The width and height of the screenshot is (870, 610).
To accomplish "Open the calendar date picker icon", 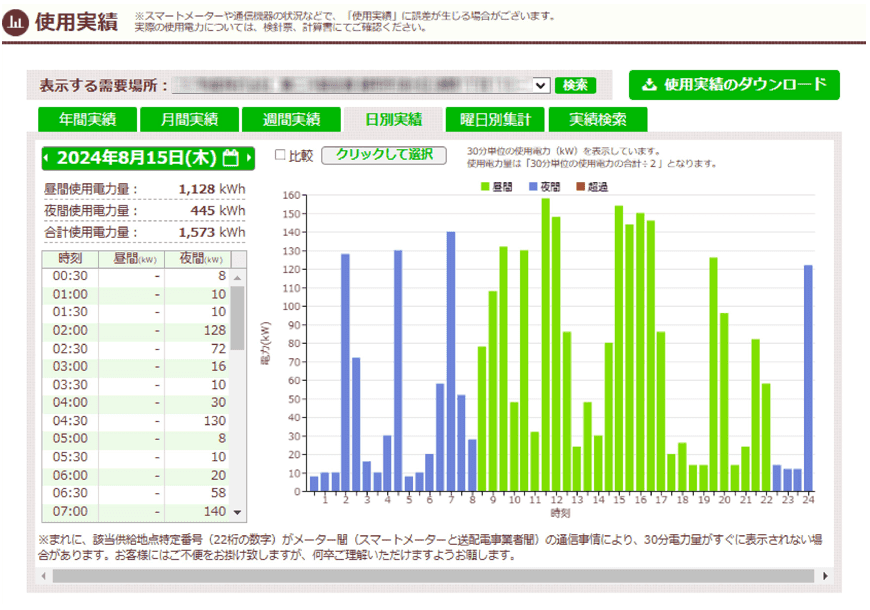I will pyautogui.click(x=230, y=158).
